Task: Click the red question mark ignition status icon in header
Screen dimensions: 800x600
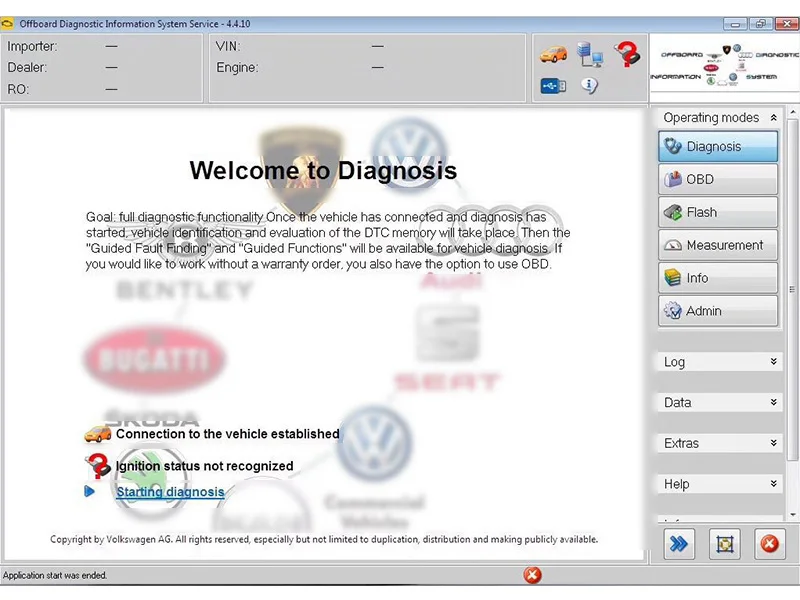Action: [628, 54]
